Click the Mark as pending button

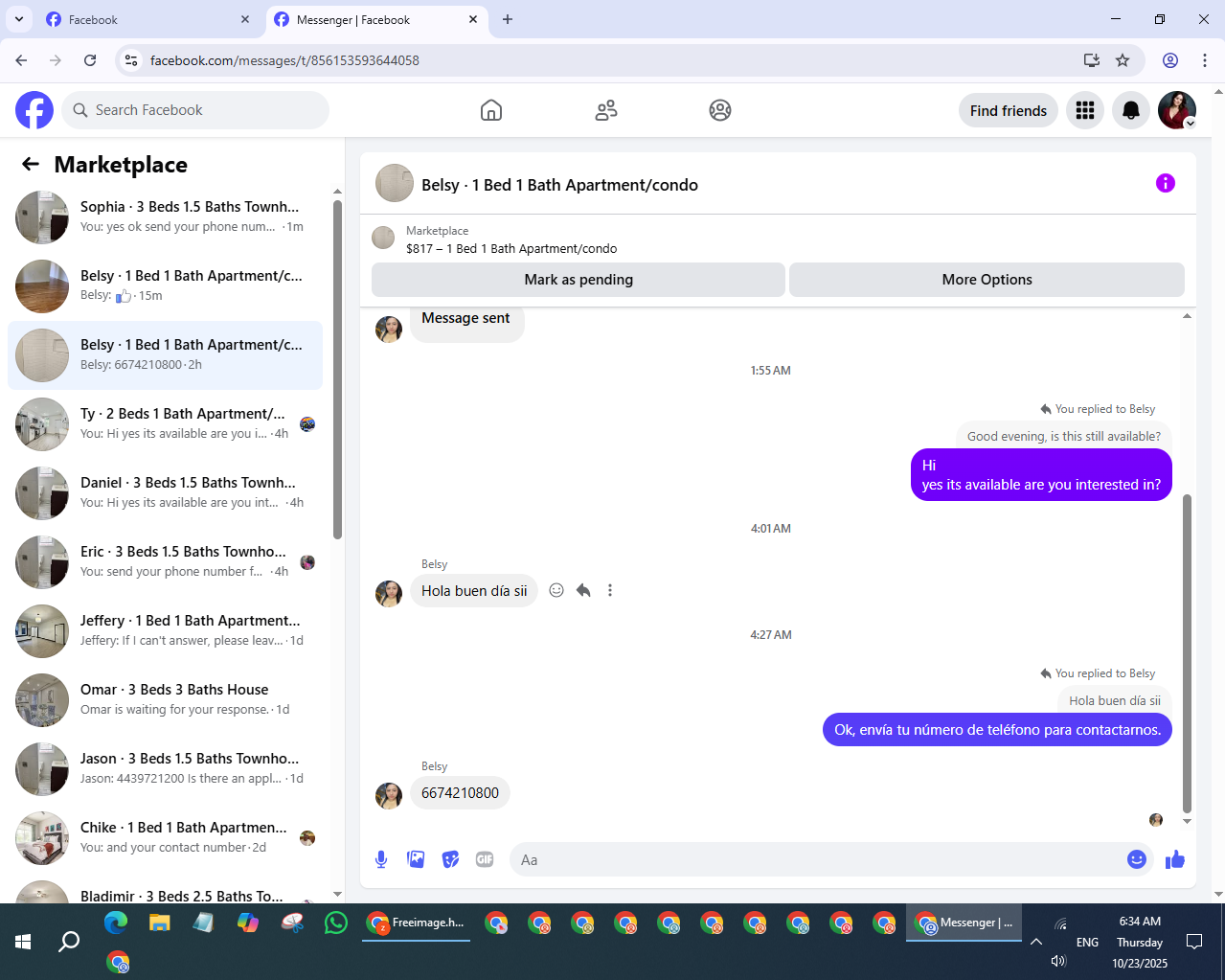click(x=578, y=280)
